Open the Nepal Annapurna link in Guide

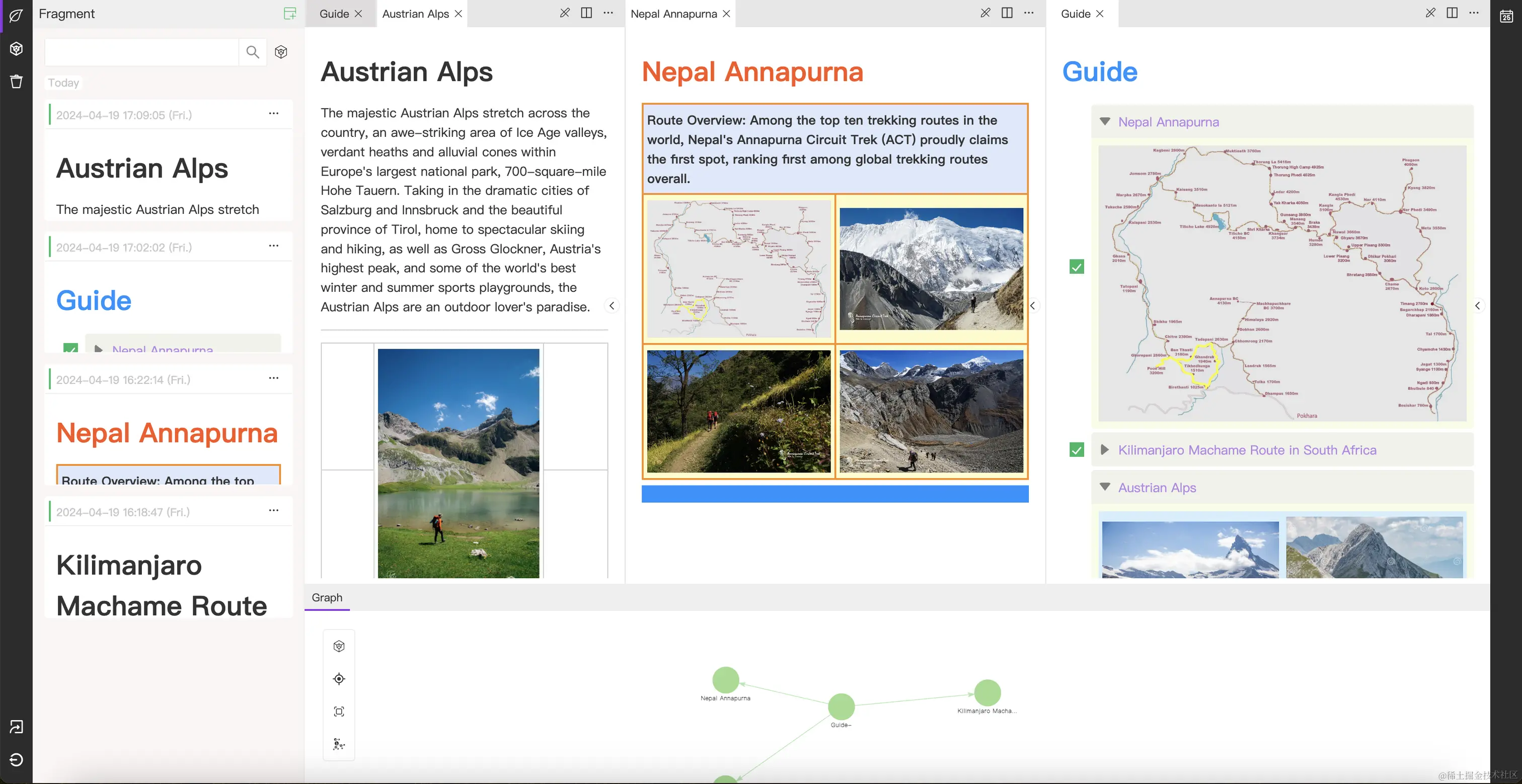coord(1168,122)
